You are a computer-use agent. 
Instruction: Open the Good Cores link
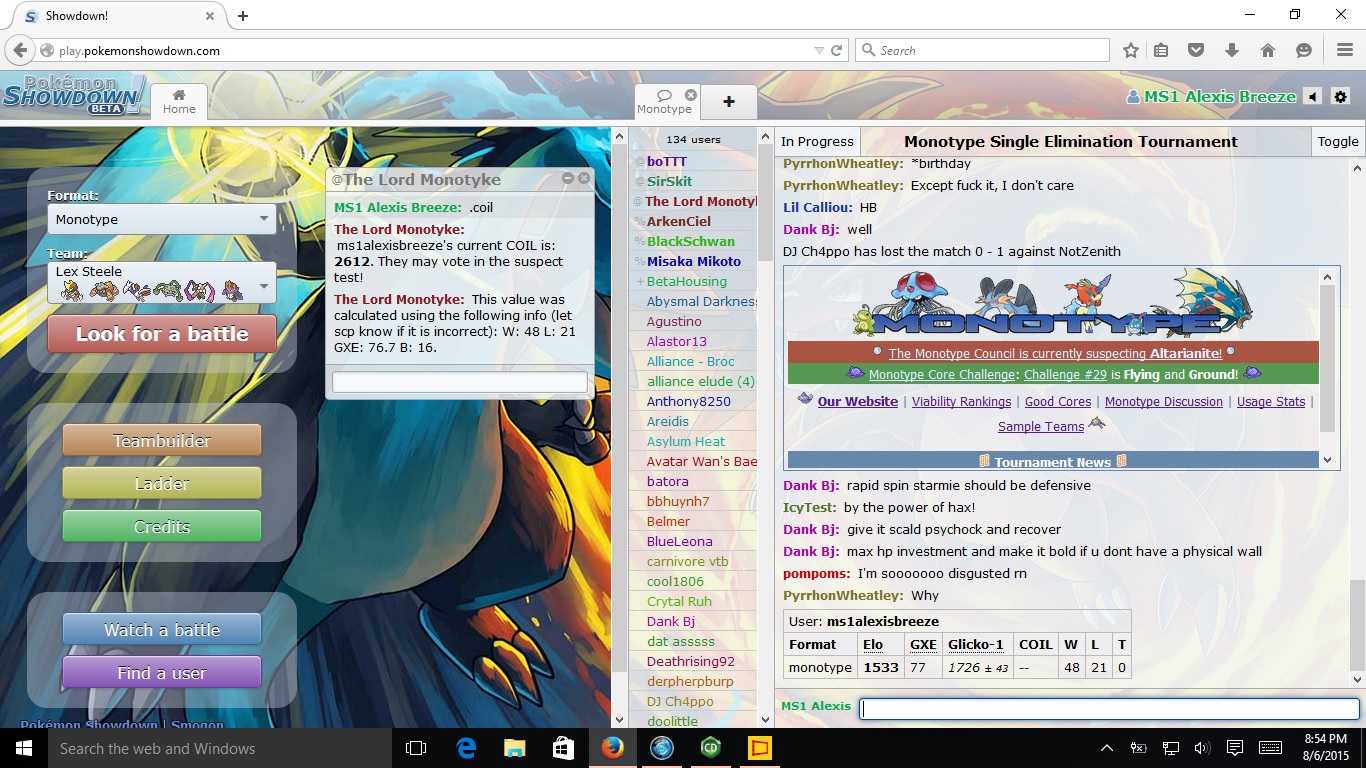(x=1058, y=402)
